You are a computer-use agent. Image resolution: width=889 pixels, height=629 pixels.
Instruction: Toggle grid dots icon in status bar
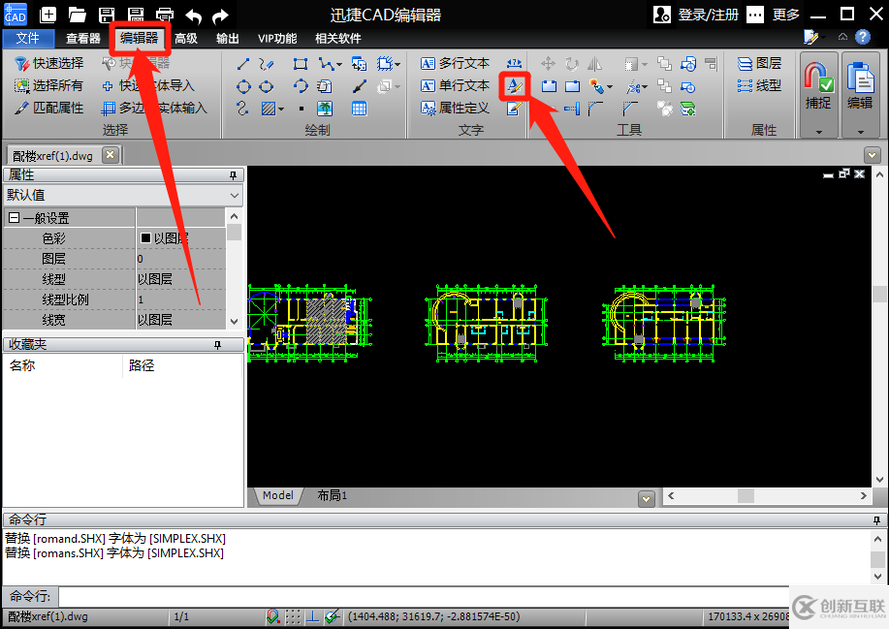coord(293,616)
